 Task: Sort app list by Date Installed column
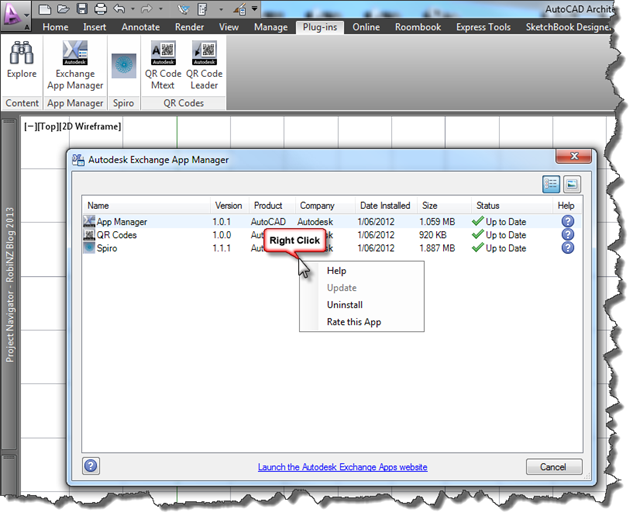(x=384, y=205)
